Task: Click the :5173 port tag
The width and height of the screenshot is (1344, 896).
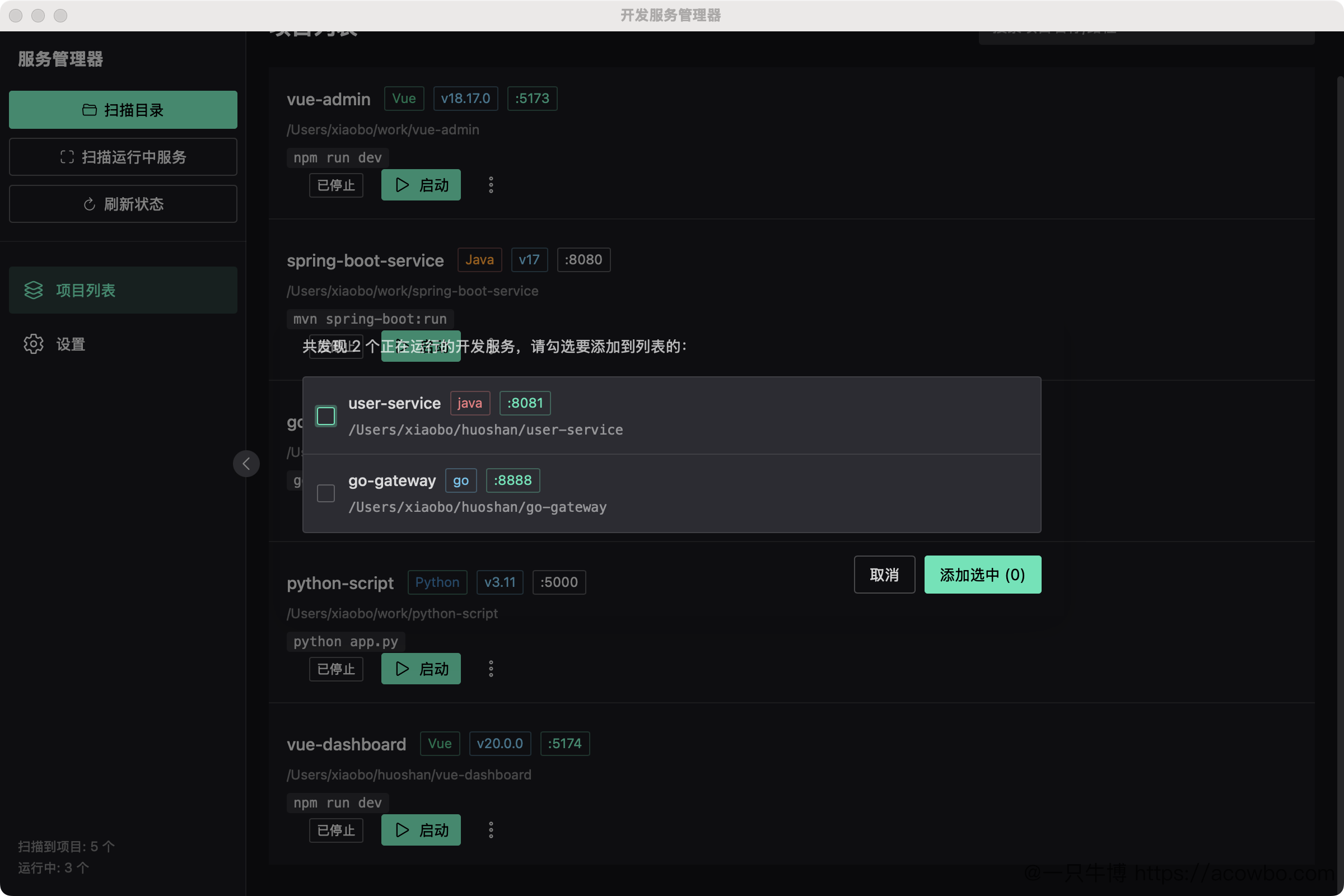Action: point(532,99)
